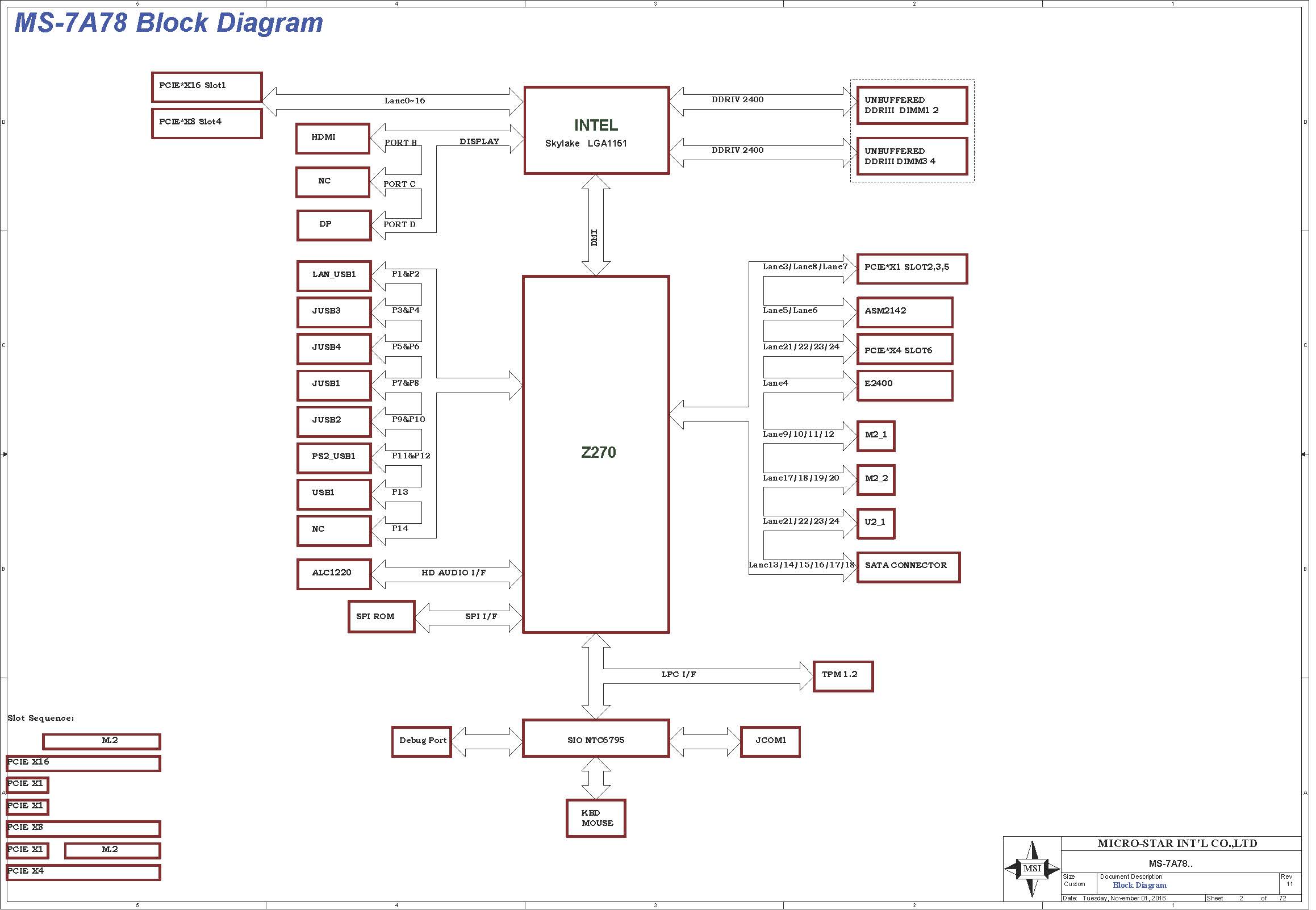Click the PCIE X4 bar under Slot Sequence
Viewport: 1316px width, 910px height.
pos(84,874)
